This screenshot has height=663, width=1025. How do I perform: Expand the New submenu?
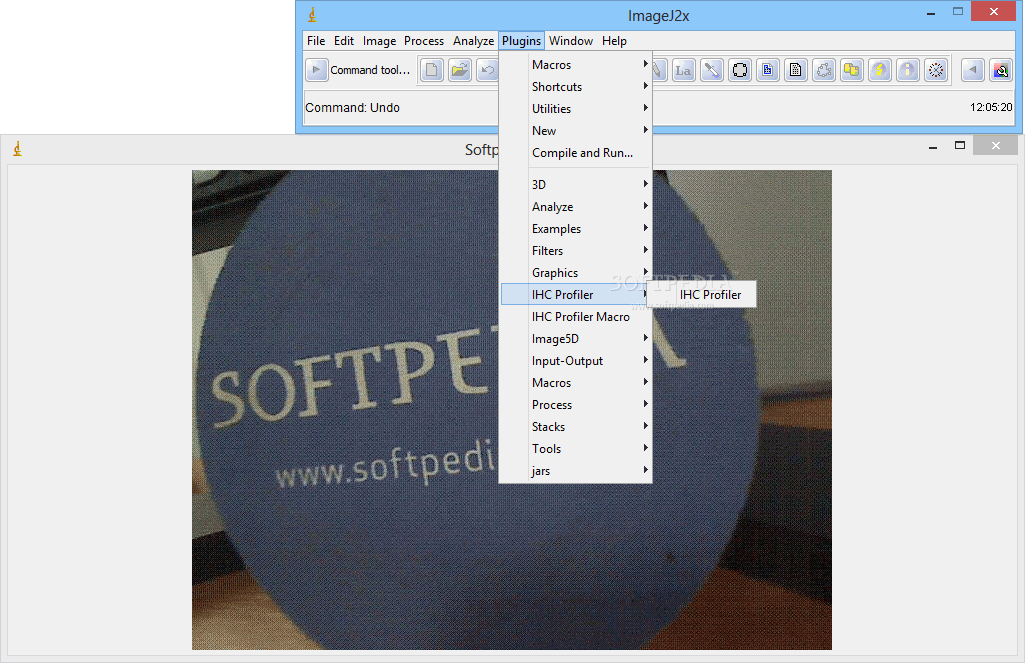pyautogui.click(x=576, y=131)
